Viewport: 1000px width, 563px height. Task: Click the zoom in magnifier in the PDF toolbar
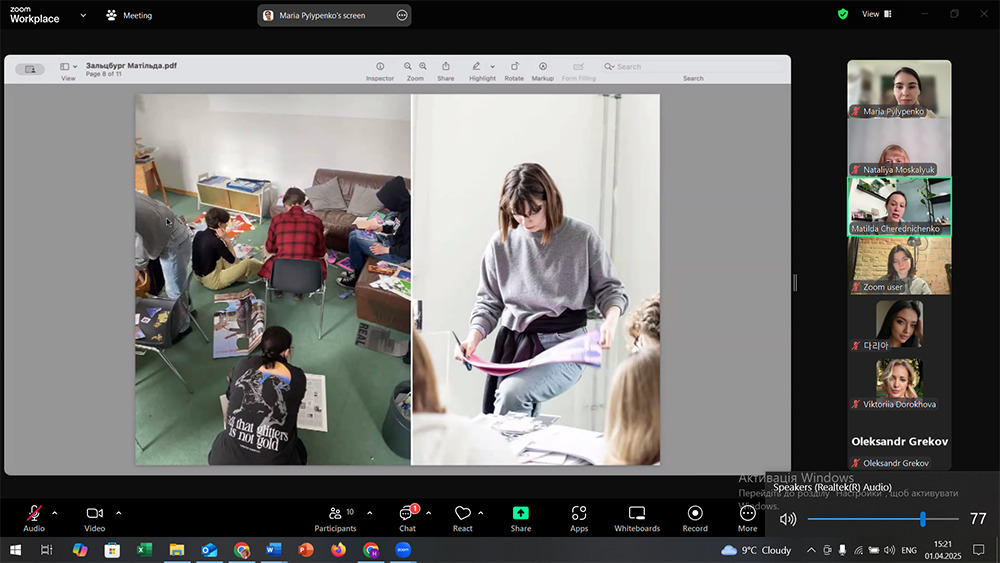pos(423,66)
